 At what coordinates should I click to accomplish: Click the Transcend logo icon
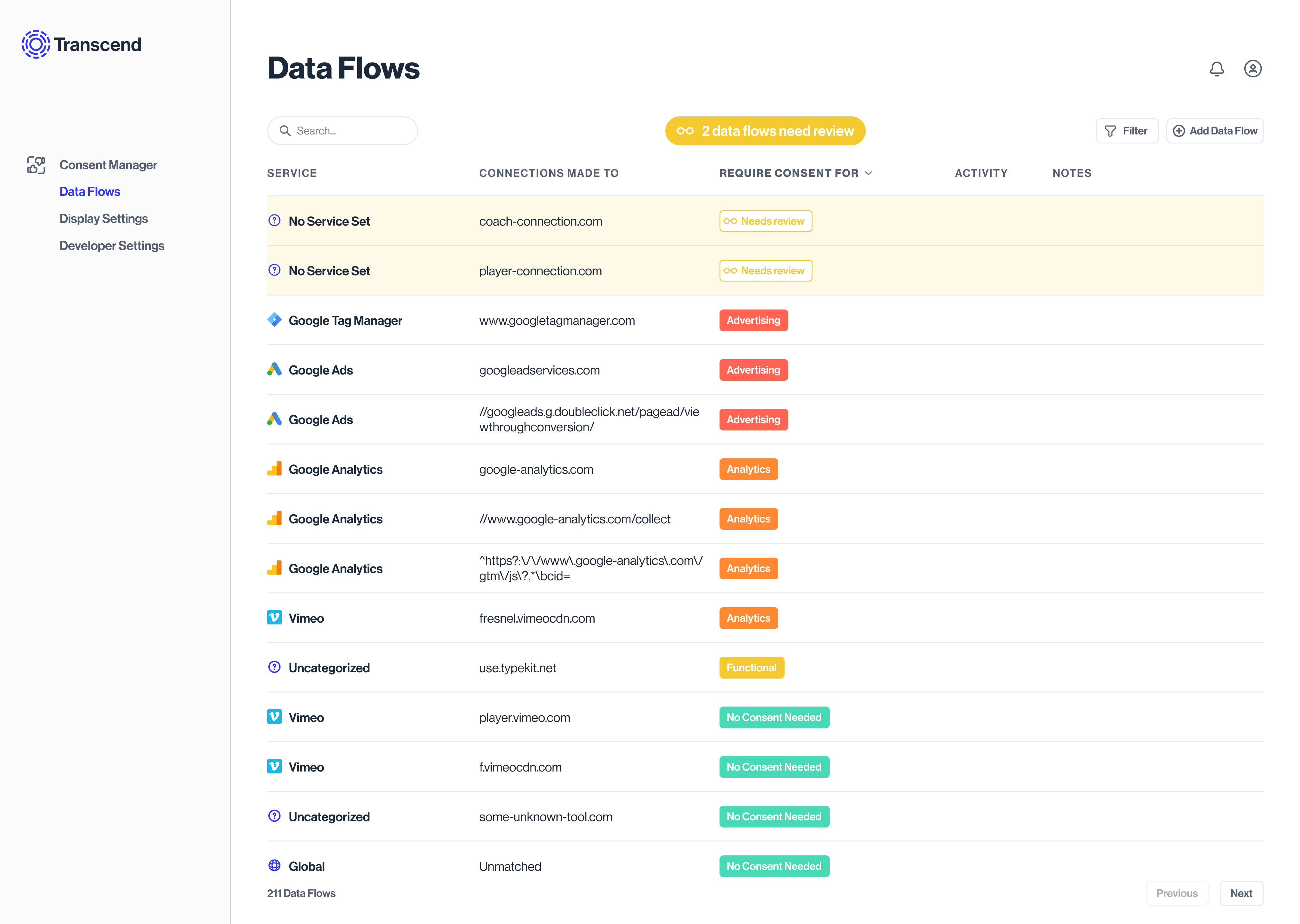pos(36,45)
